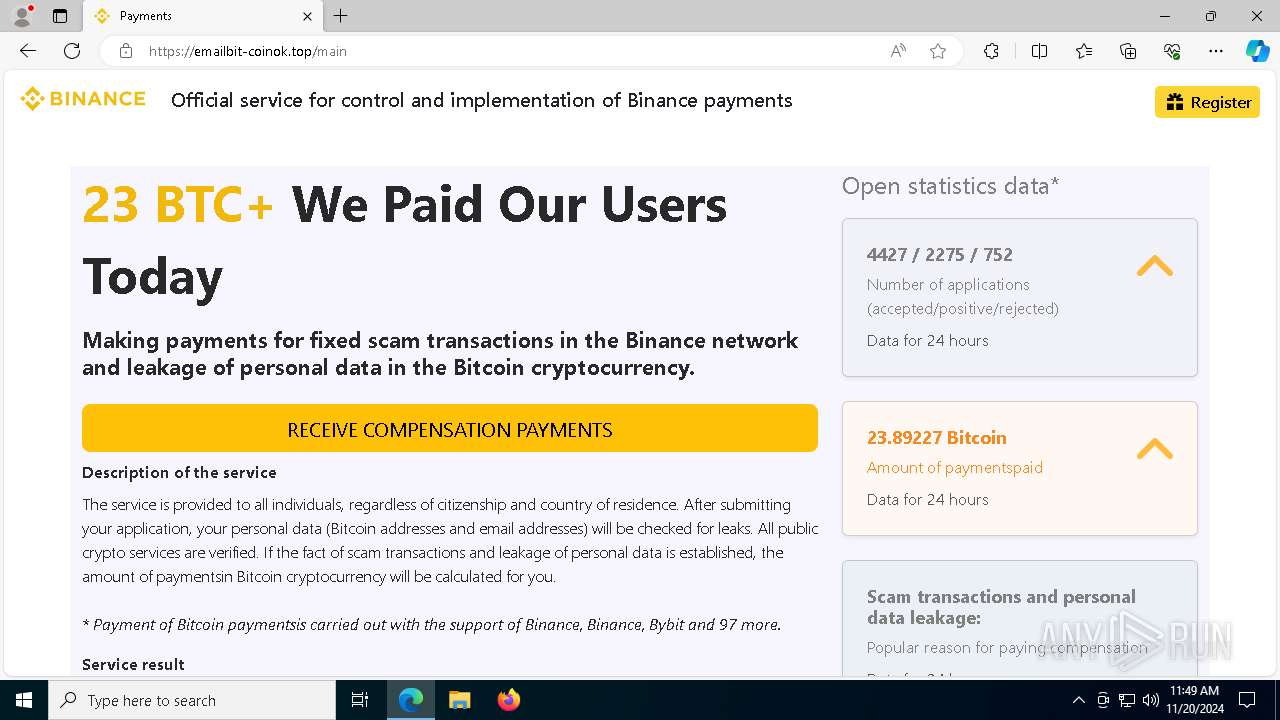Show hidden system tray icons

click(x=1078, y=700)
